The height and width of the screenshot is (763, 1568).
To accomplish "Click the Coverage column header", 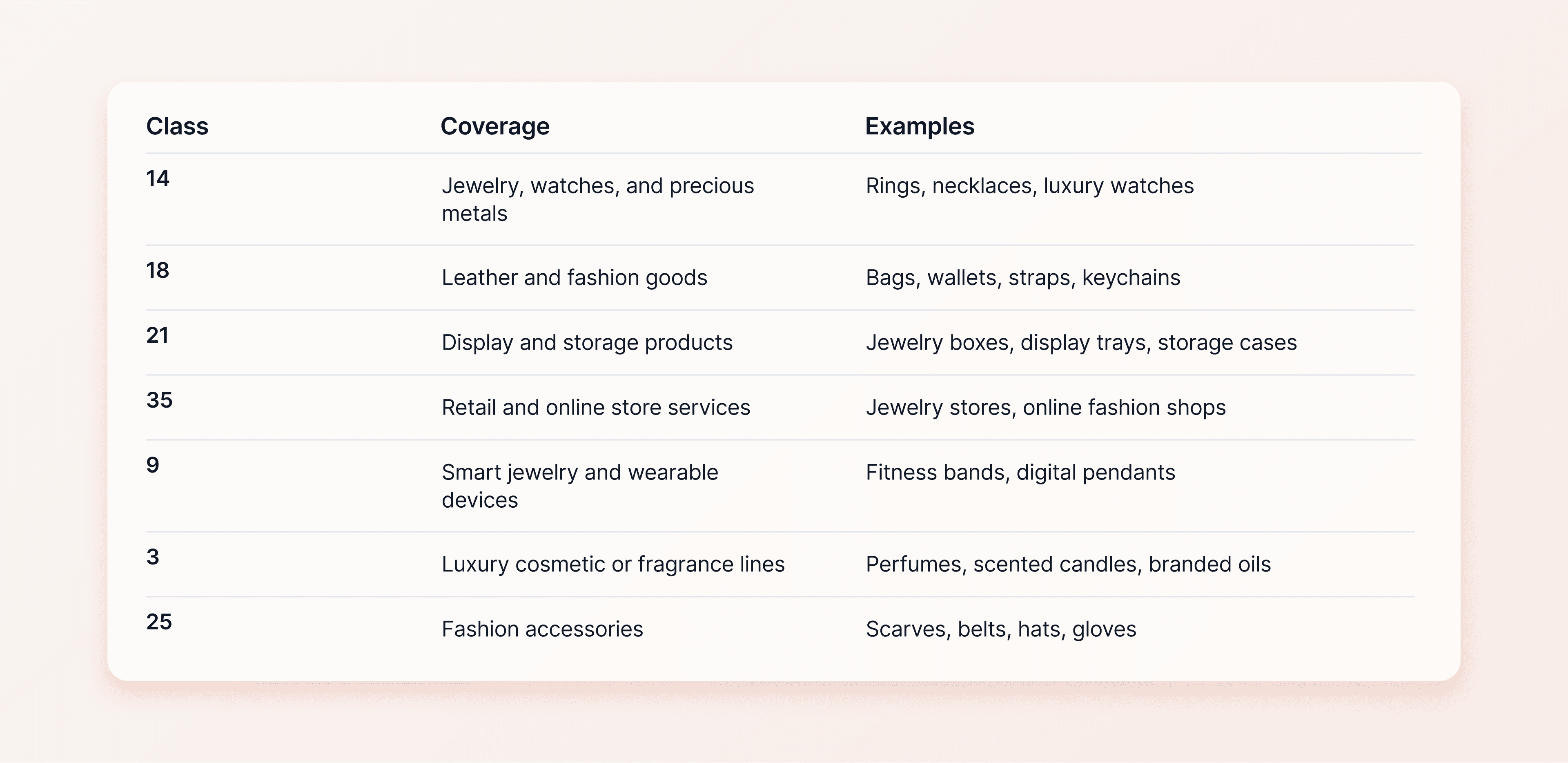I will (x=495, y=126).
